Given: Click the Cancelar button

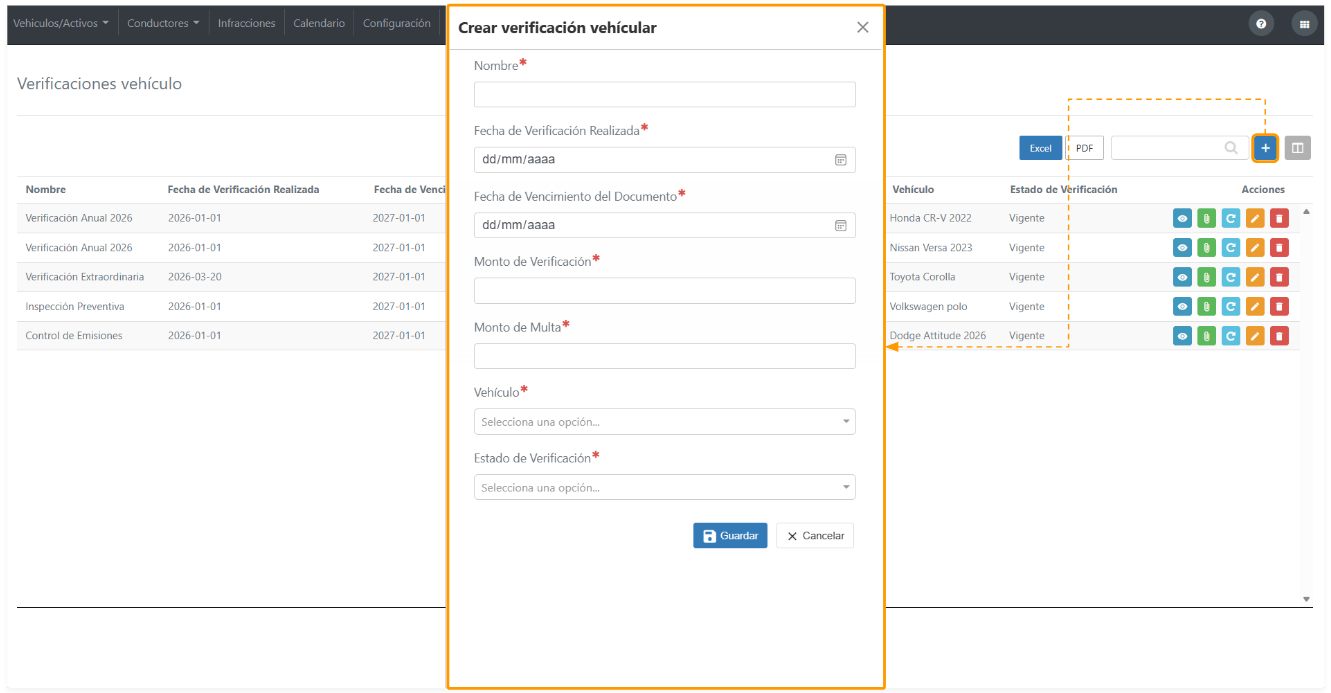Looking at the screenshot, I should tap(815, 536).
